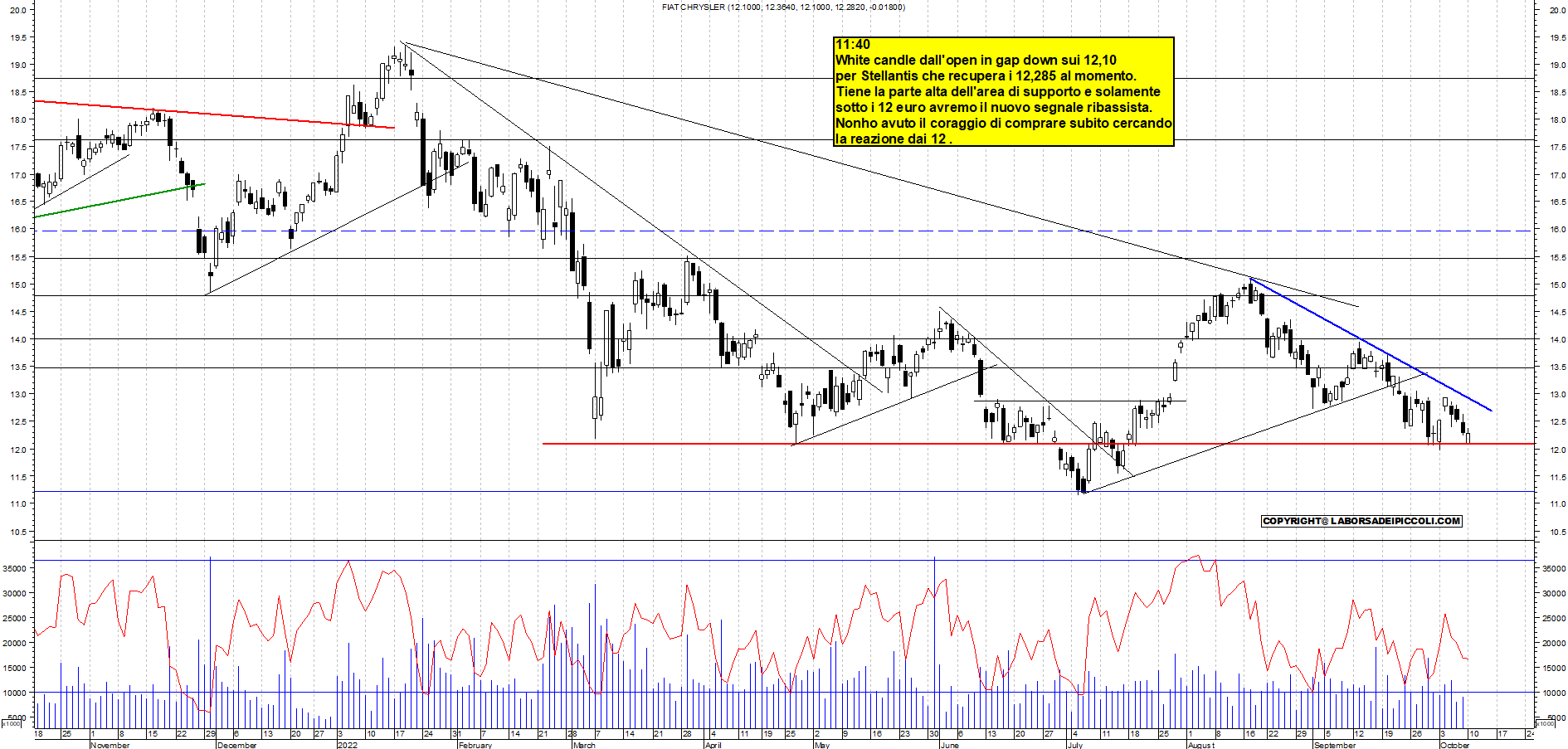1568x749 pixels.
Task: Click the February month label
Action: click(x=475, y=745)
